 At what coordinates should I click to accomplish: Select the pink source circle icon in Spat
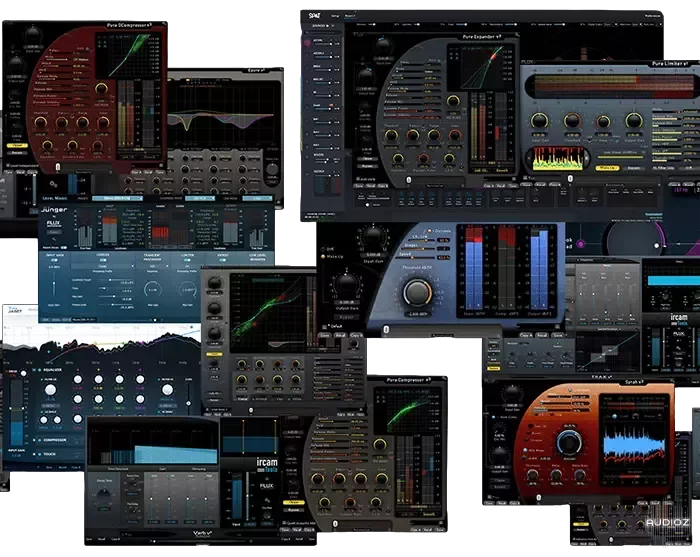click(308, 43)
